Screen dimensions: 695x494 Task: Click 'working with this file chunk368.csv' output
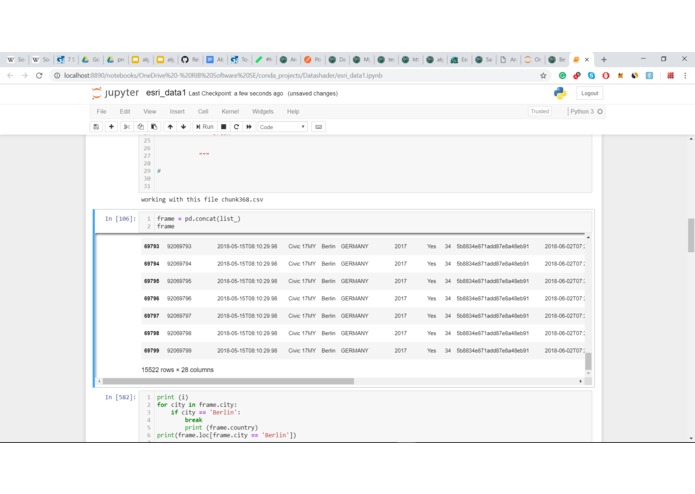click(x=202, y=199)
